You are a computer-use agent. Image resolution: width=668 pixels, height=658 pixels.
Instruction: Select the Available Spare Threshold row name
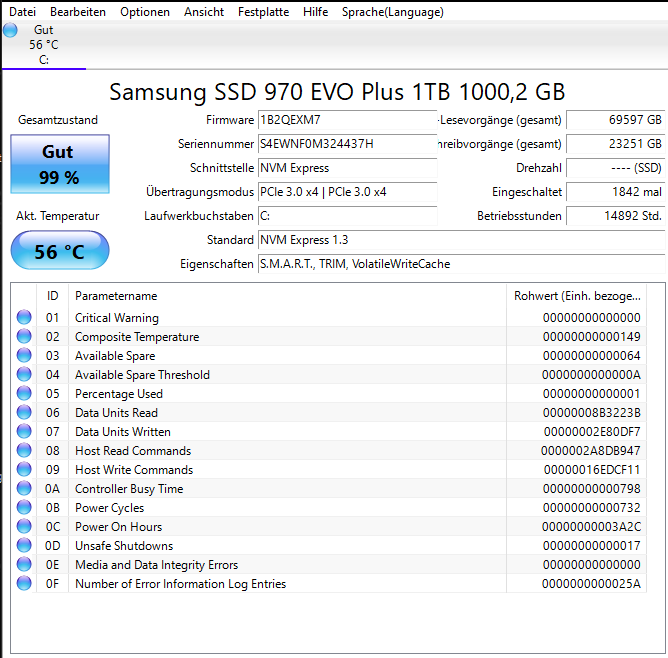point(142,375)
